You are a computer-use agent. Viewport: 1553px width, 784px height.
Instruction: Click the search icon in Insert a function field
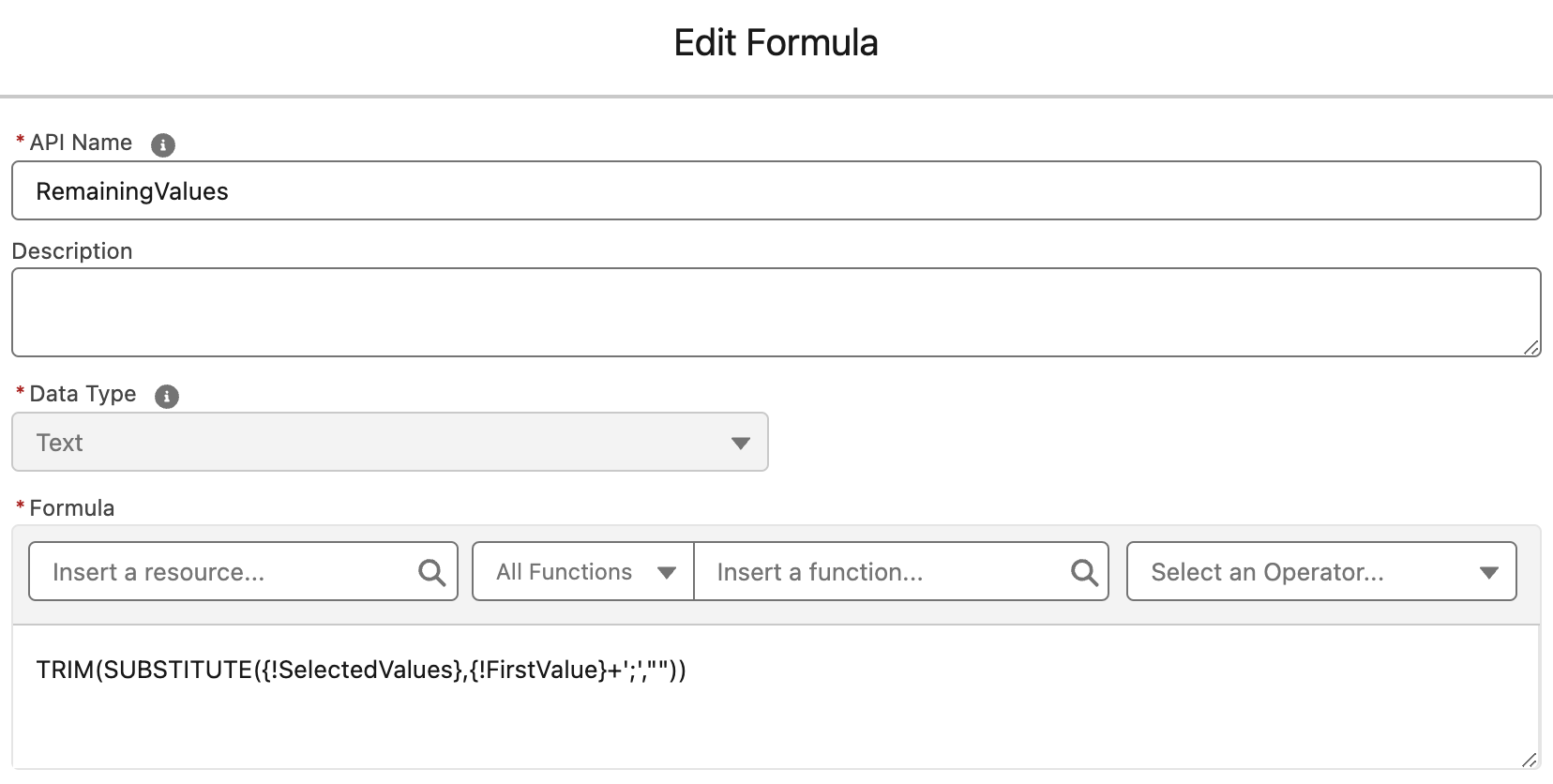point(1084,571)
